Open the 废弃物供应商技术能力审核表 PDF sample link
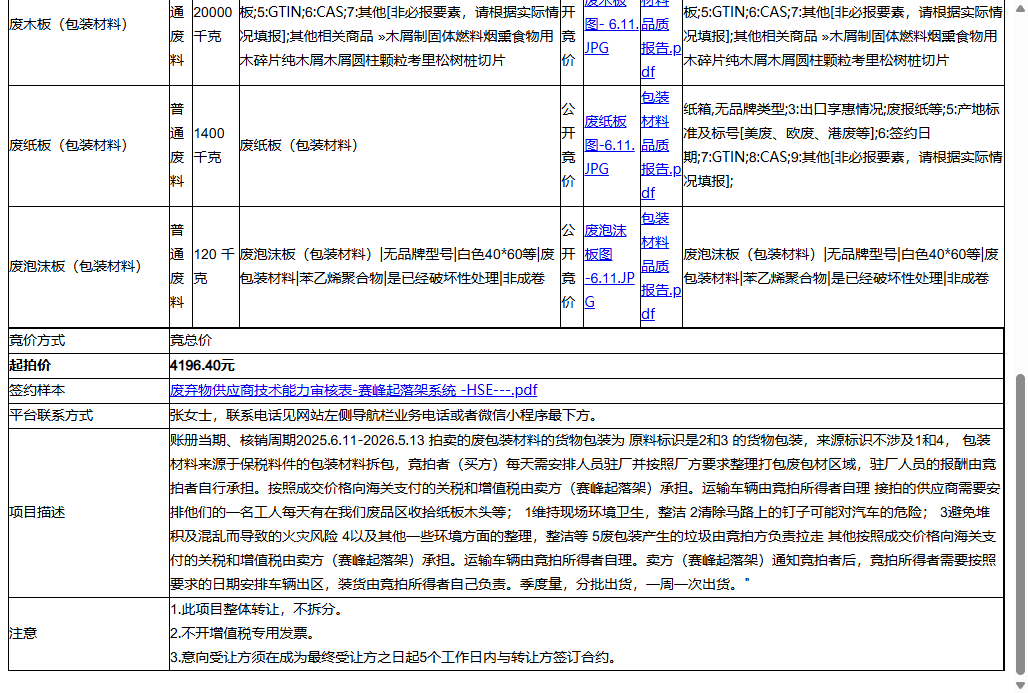Viewport: 1028px width, 693px height. [x=353, y=390]
